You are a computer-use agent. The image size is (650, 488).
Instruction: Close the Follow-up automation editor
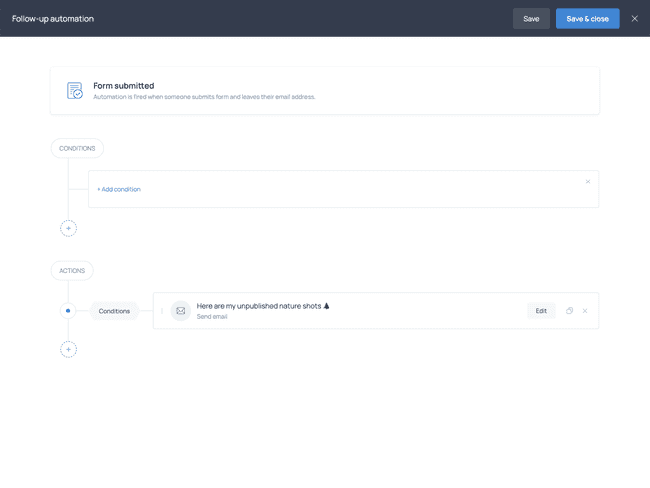[635, 19]
